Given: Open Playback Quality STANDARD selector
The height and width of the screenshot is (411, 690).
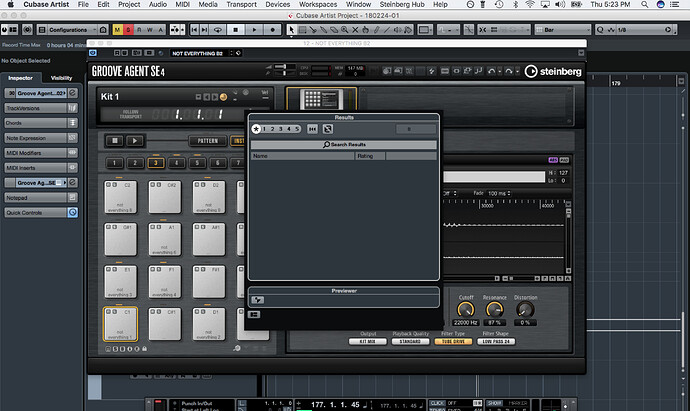Looking at the screenshot, I should [x=410, y=341].
